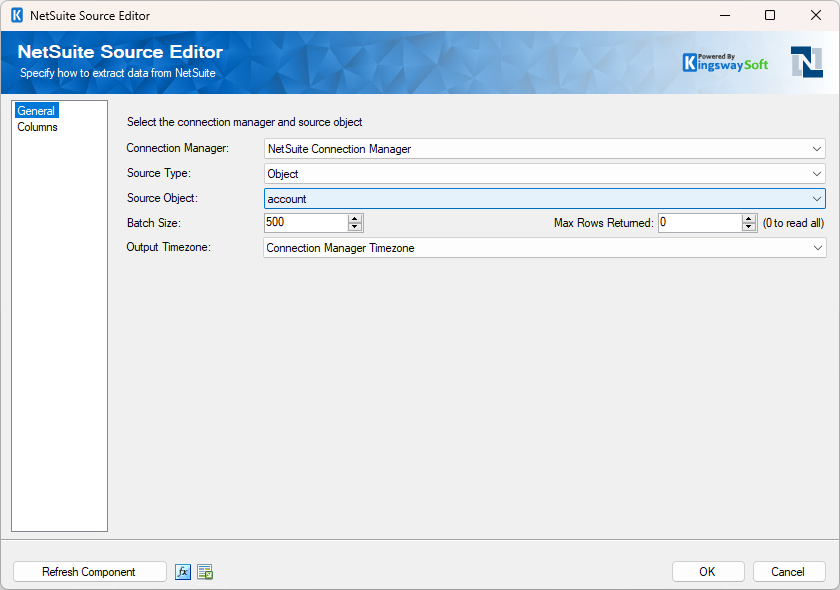
Task: Increase Max Rows Returned value
Action: point(749,219)
